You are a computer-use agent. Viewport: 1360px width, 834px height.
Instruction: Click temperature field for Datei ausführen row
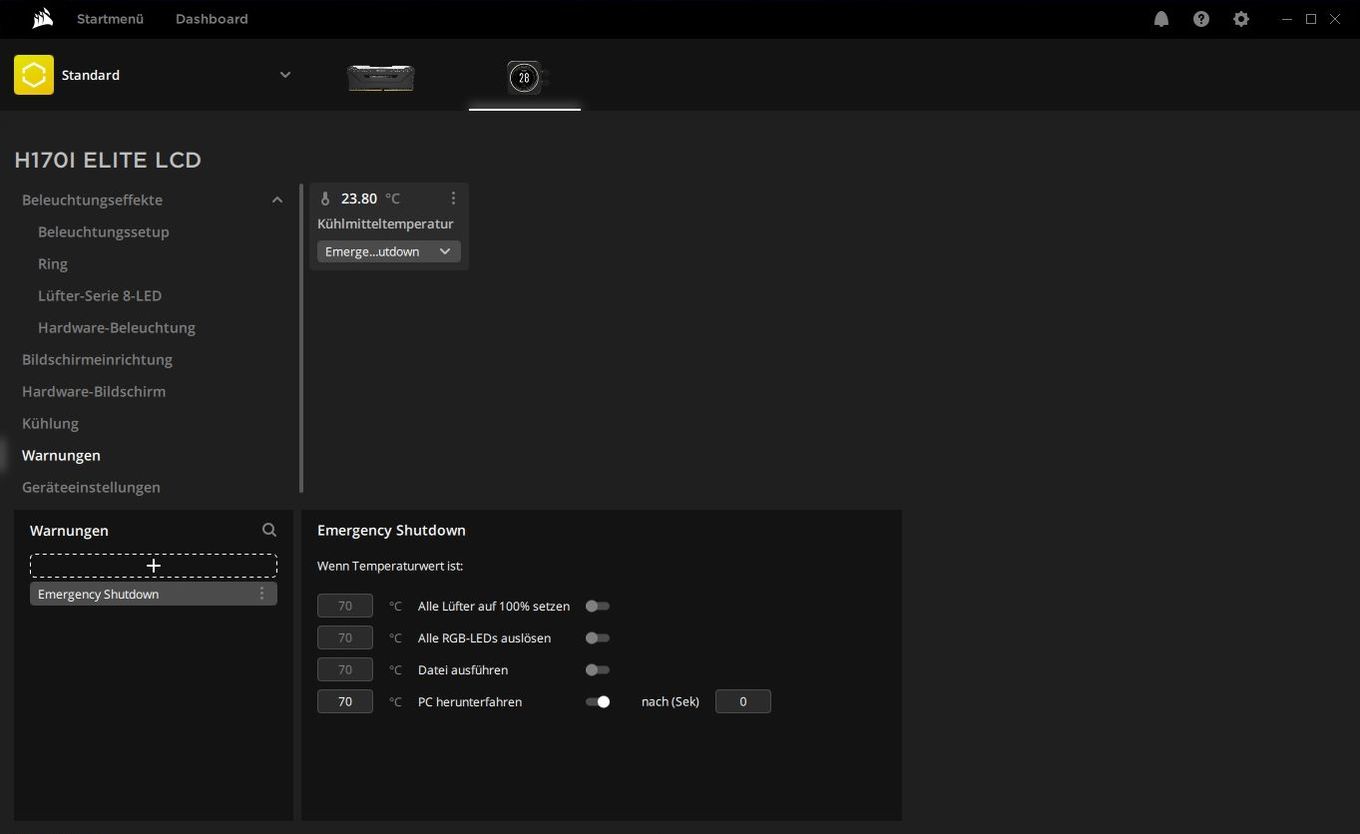pyautogui.click(x=345, y=670)
